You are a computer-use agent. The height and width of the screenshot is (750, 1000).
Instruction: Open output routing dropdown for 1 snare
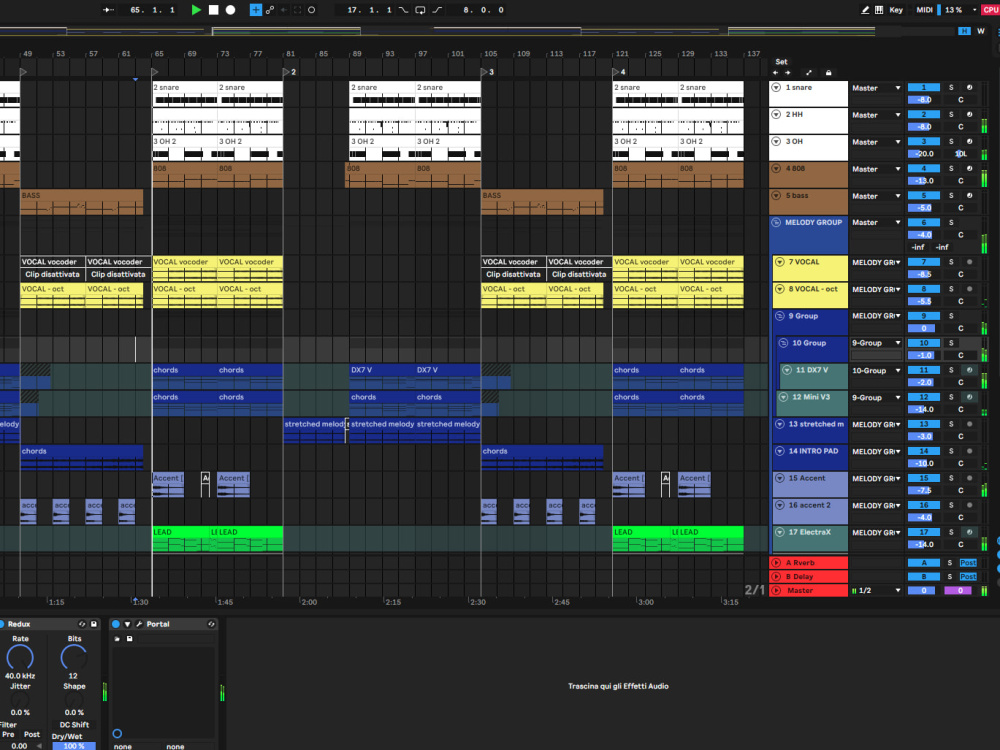tap(876, 88)
